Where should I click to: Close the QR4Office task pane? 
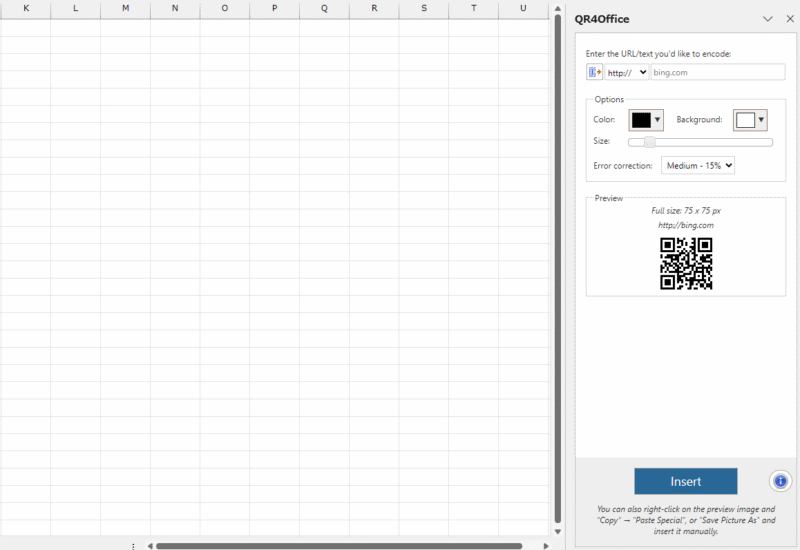[790, 19]
